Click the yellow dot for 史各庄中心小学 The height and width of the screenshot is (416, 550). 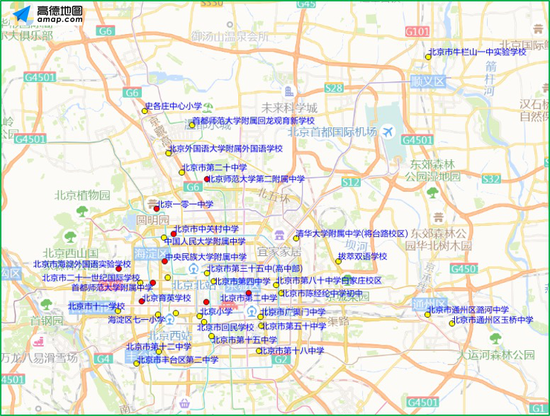tap(145, 111)
